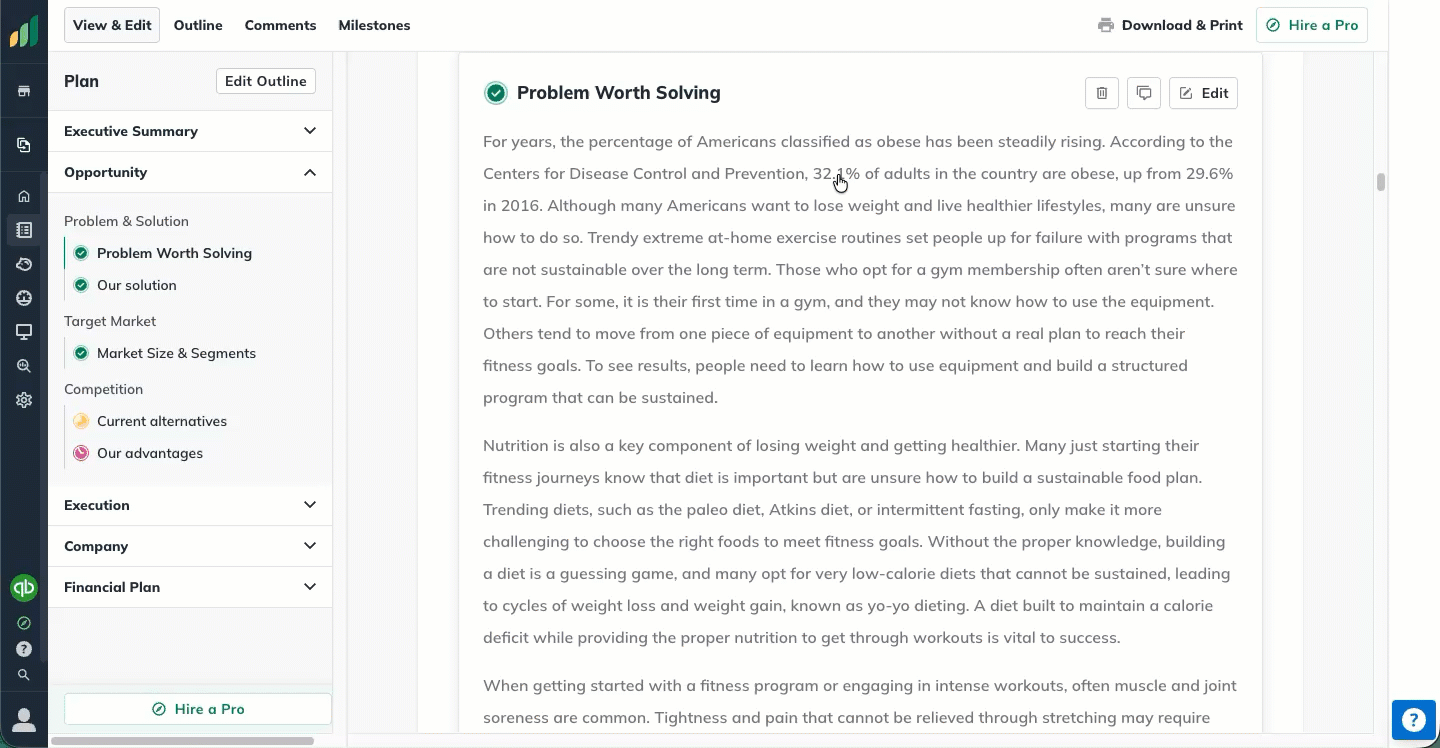The width and height of the screenshot is (1440, 748).
Task: Open user profile avatar icon
Action: point(24,719)
